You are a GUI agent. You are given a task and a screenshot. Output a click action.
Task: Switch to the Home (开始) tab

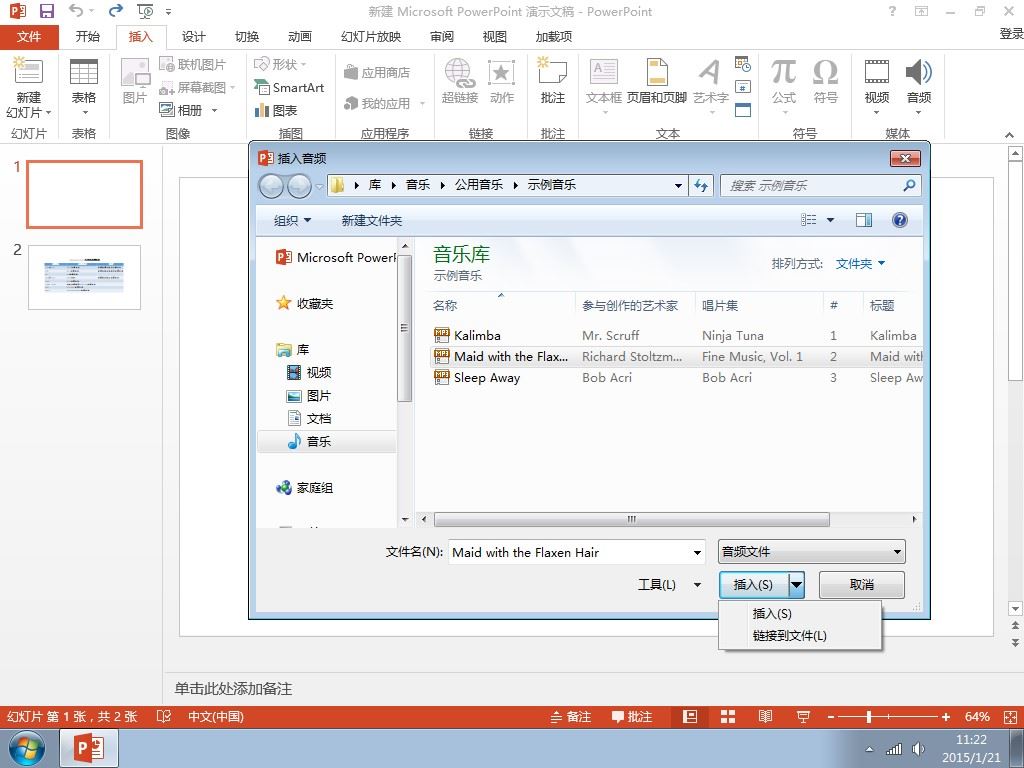[87, 37]
